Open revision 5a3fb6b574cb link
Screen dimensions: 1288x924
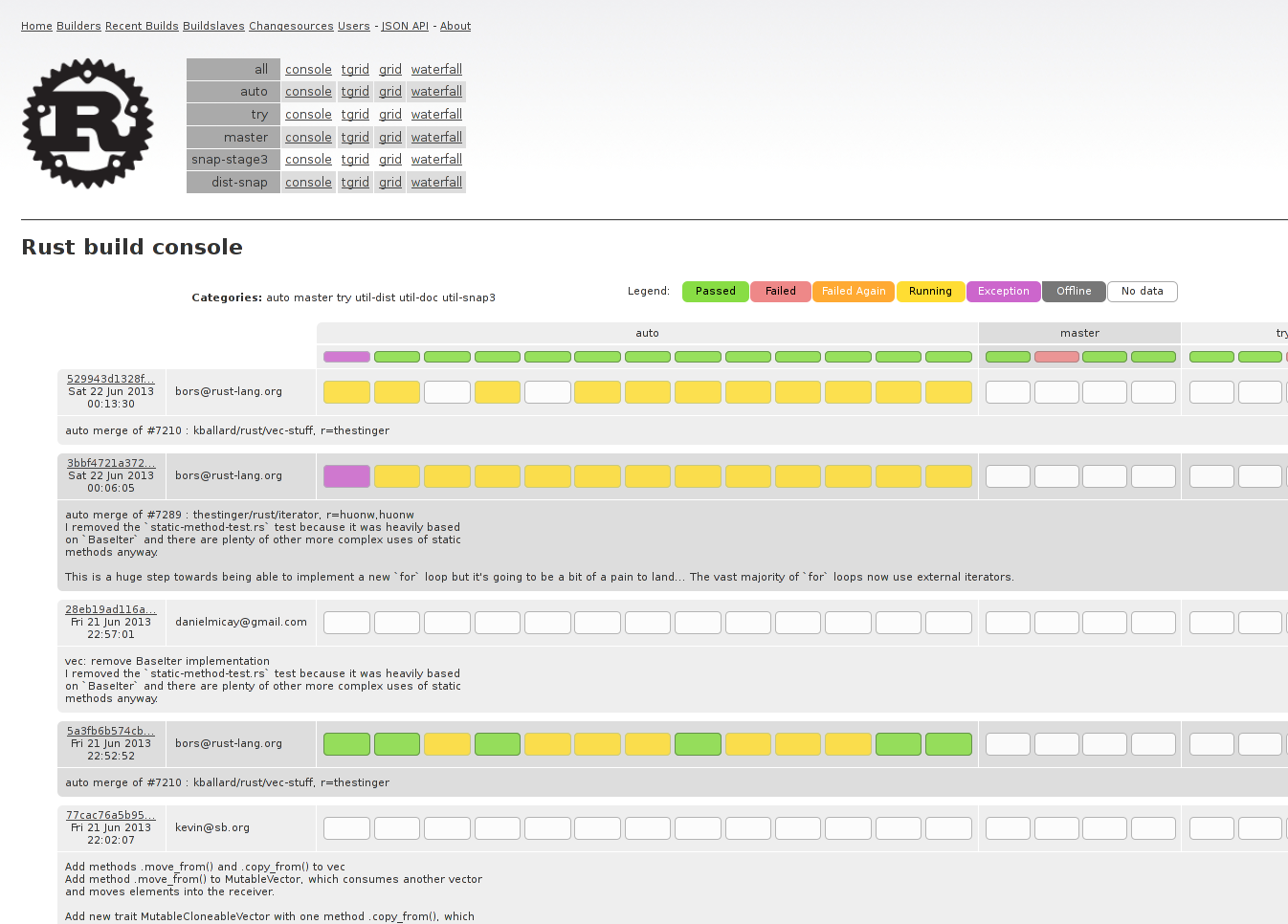(111, 731)
